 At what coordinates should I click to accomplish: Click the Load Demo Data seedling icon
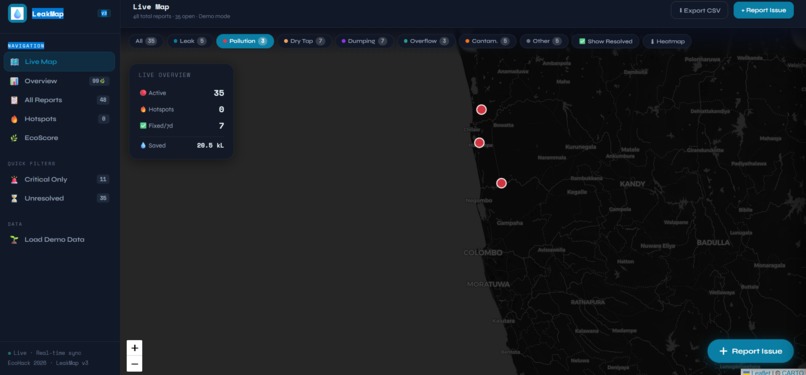[14, 240]
